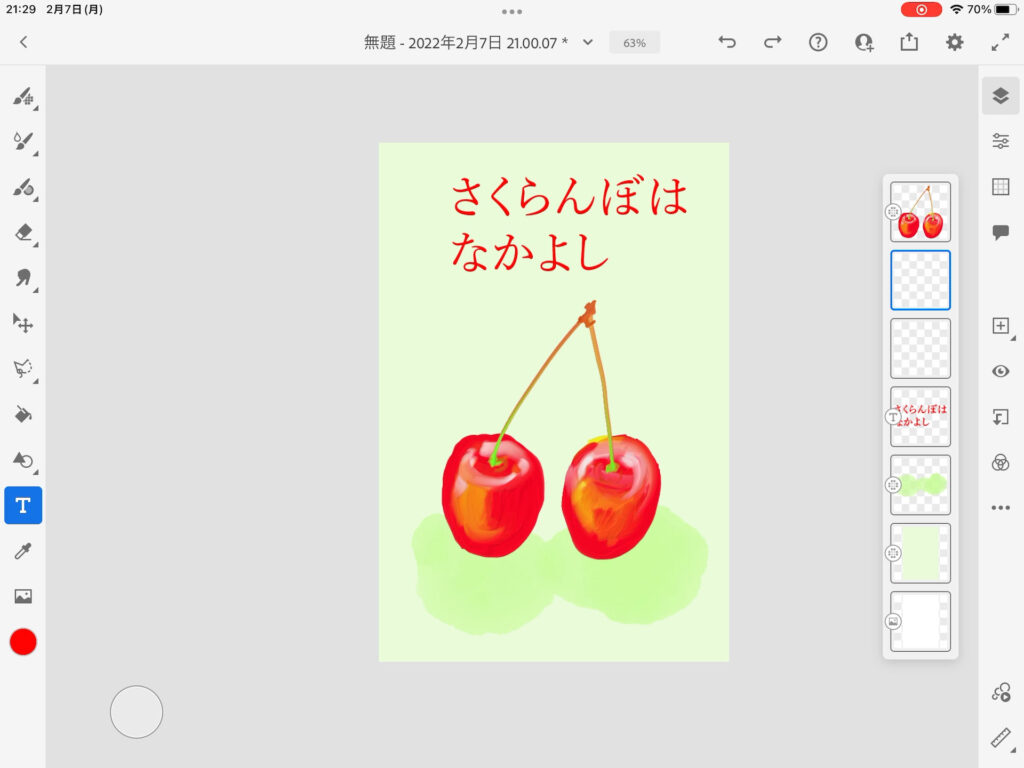Pick the Lasso selection tool
Viewport: 1024px width, 768px height.
(23, 368)
